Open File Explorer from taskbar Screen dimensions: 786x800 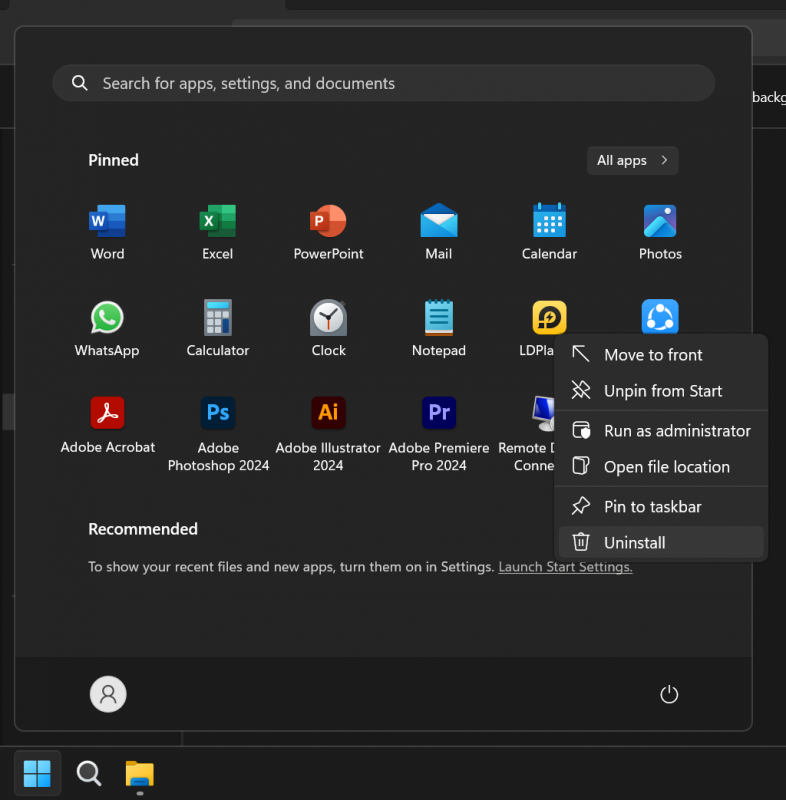(140, 773)
